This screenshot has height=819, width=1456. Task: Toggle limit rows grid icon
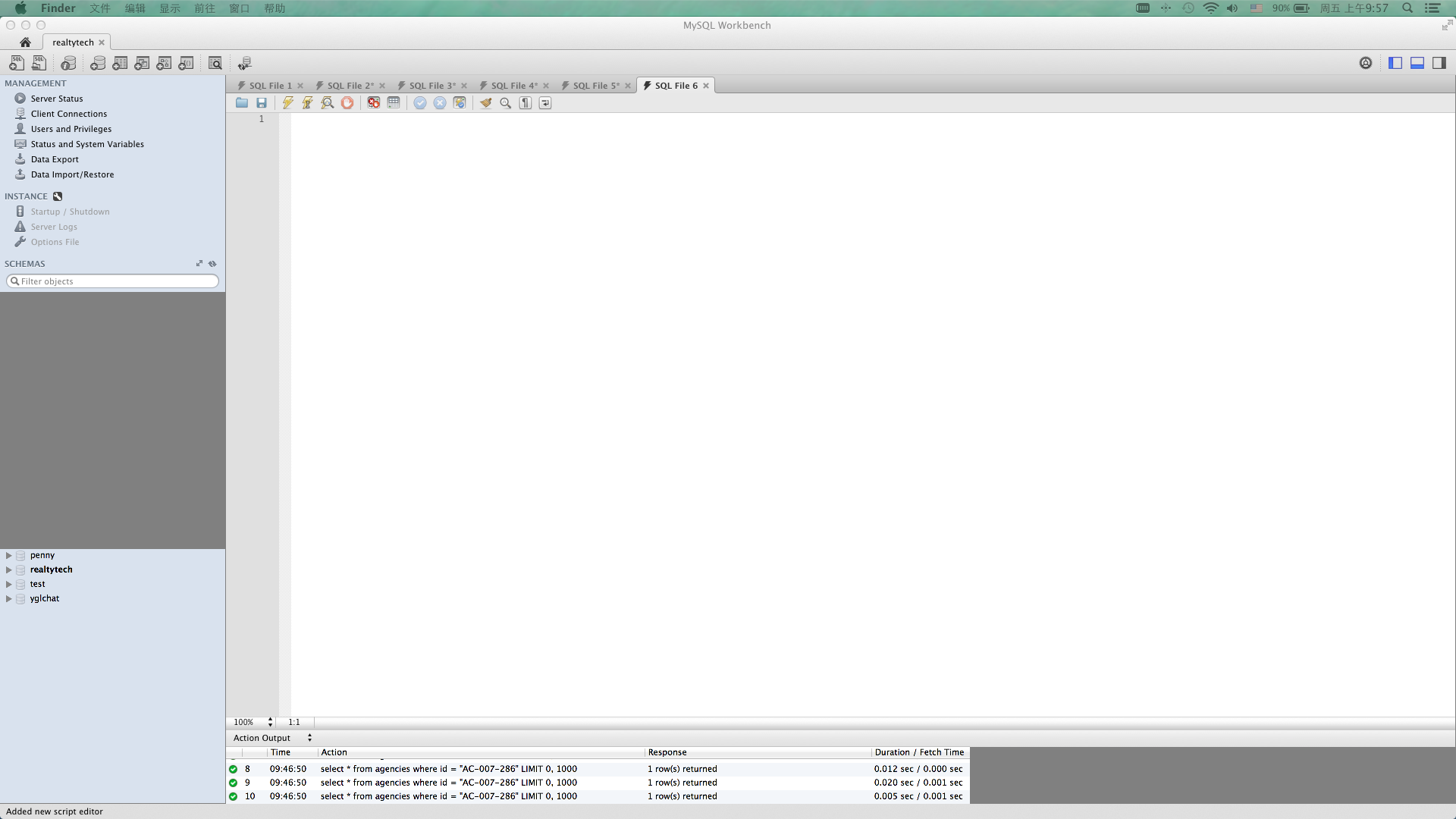[394, 103]
